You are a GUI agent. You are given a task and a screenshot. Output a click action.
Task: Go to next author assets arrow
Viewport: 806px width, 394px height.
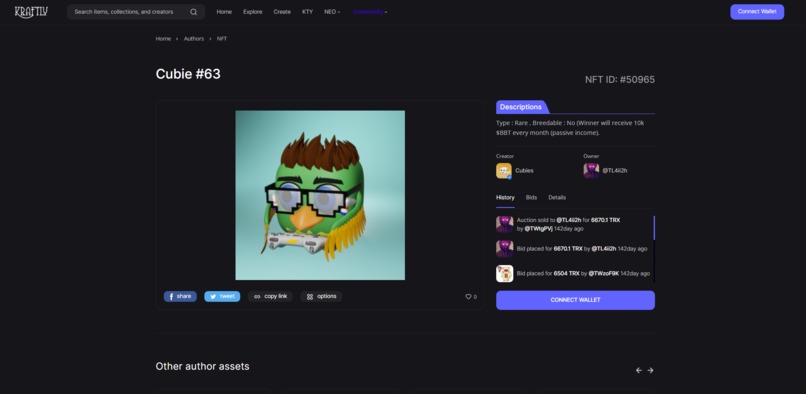click(x=650, y=370)
